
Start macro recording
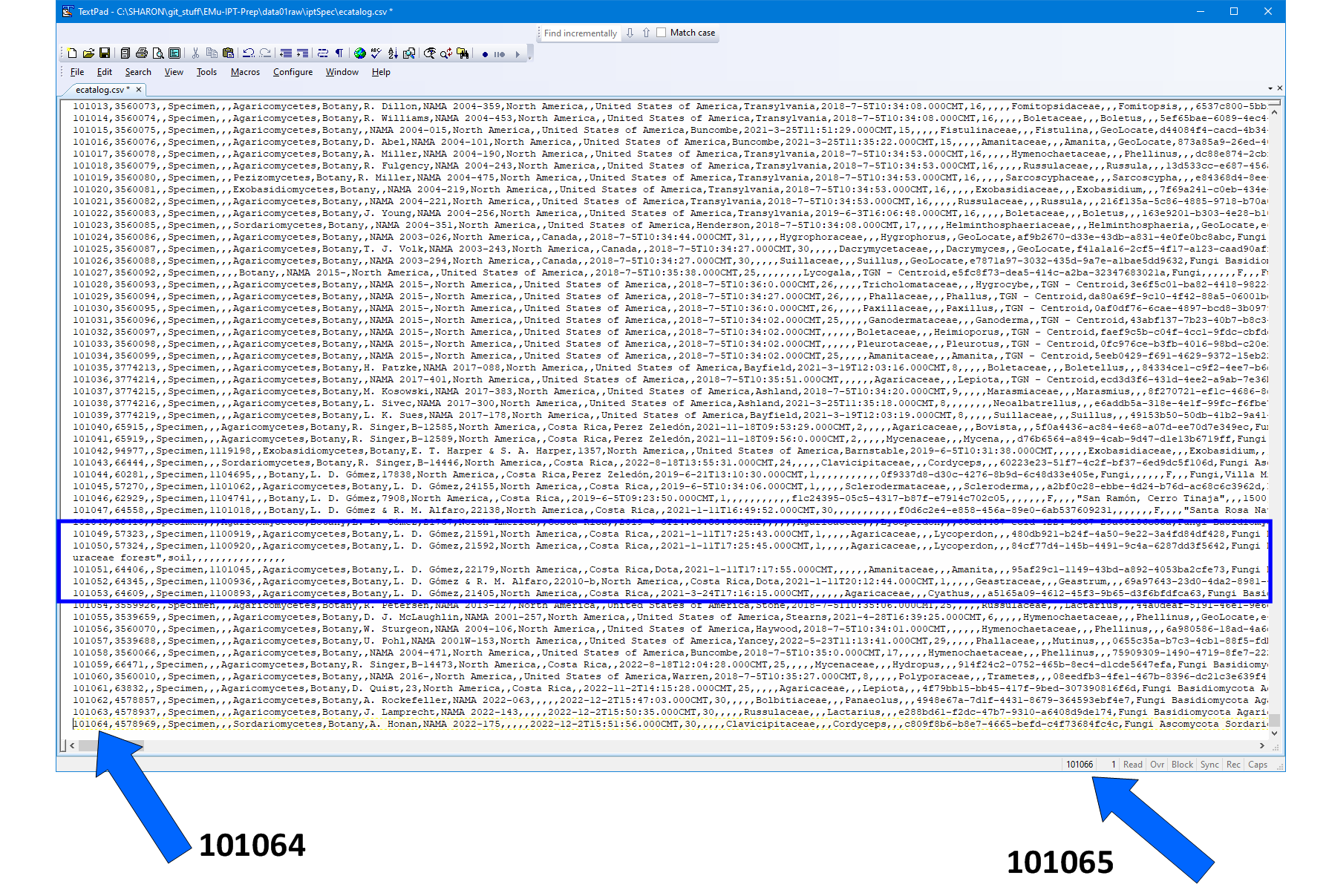click(x=484, y=53)
